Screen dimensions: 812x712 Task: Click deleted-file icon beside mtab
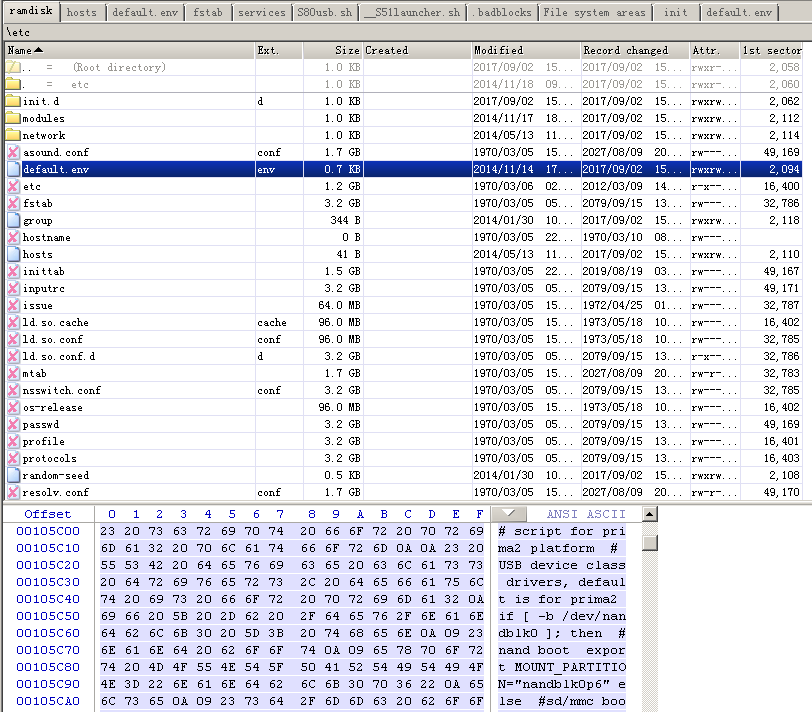pyautogui.click(x=13, y=373)
